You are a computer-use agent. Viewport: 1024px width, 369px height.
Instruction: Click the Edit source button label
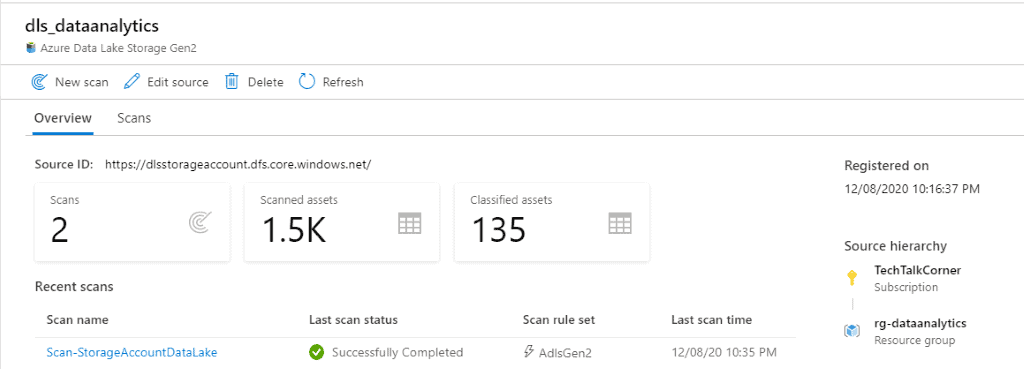coord(178,82)
